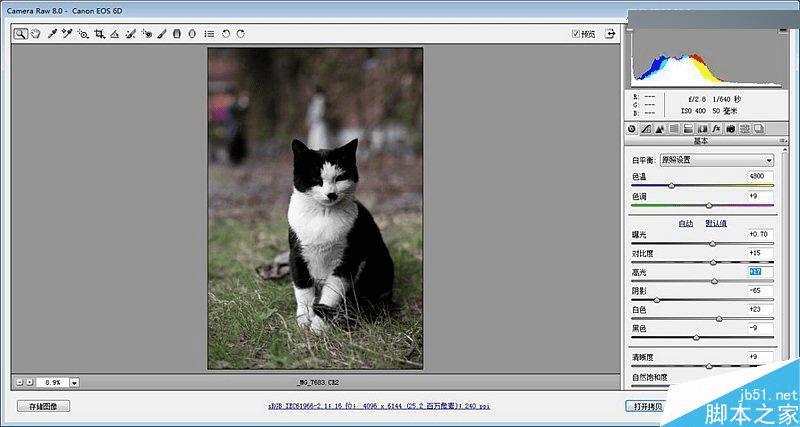The height and width of the screenshot is (427, 800).
Task: Open the HSL / Grayscale panel tab
Action: pos(674,129)
